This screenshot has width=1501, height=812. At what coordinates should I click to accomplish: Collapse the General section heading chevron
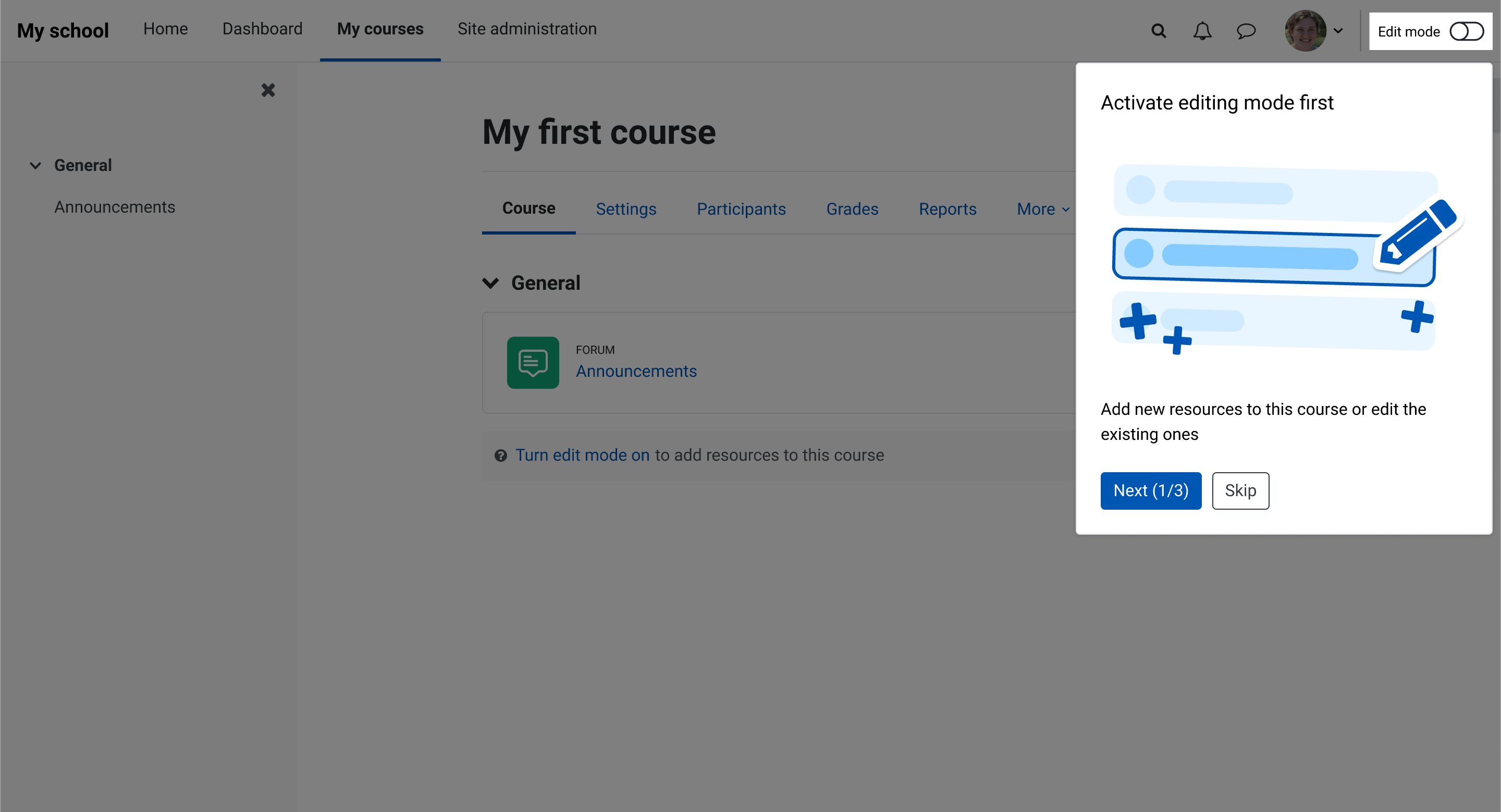tap(490, 283)
